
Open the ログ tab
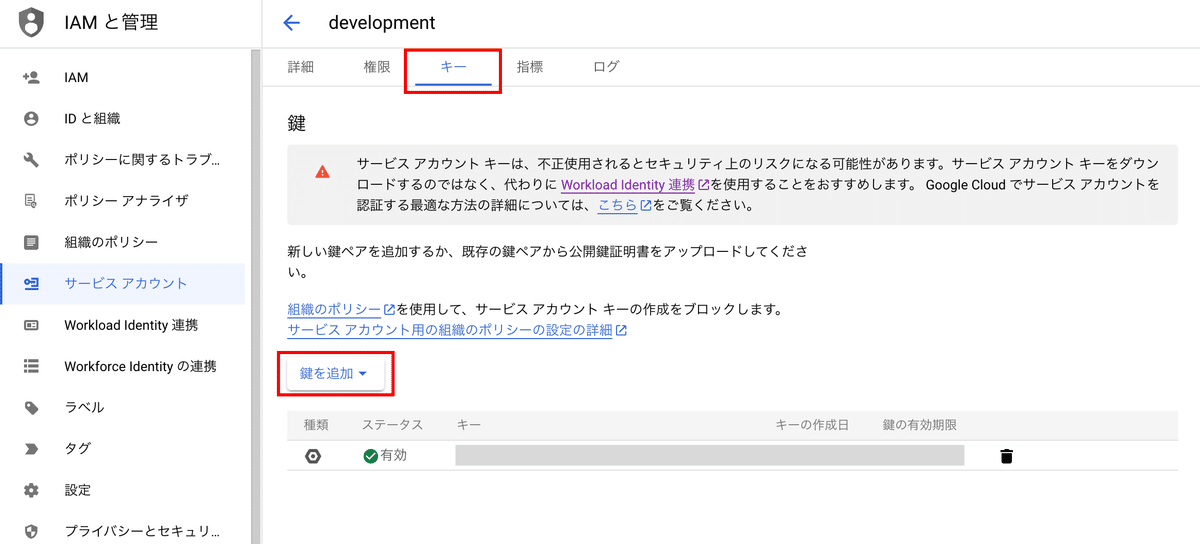coord(606,67)
